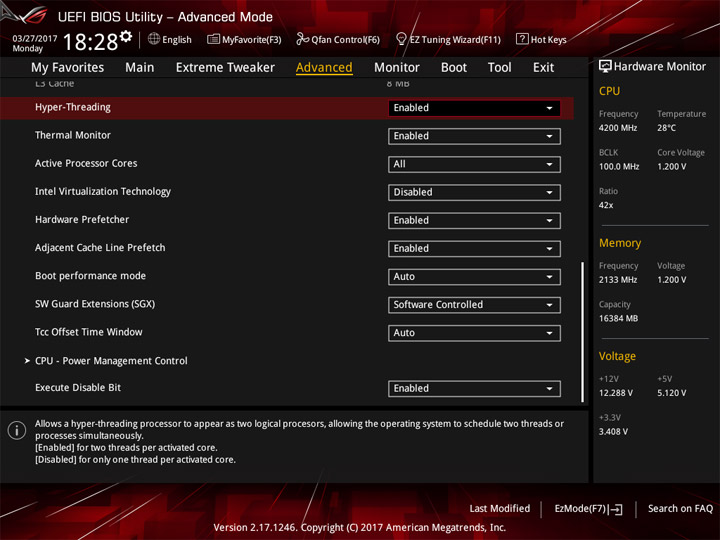Select the Thermal Monitor label
Screen dimensions: 720x540
click(73, 135)
